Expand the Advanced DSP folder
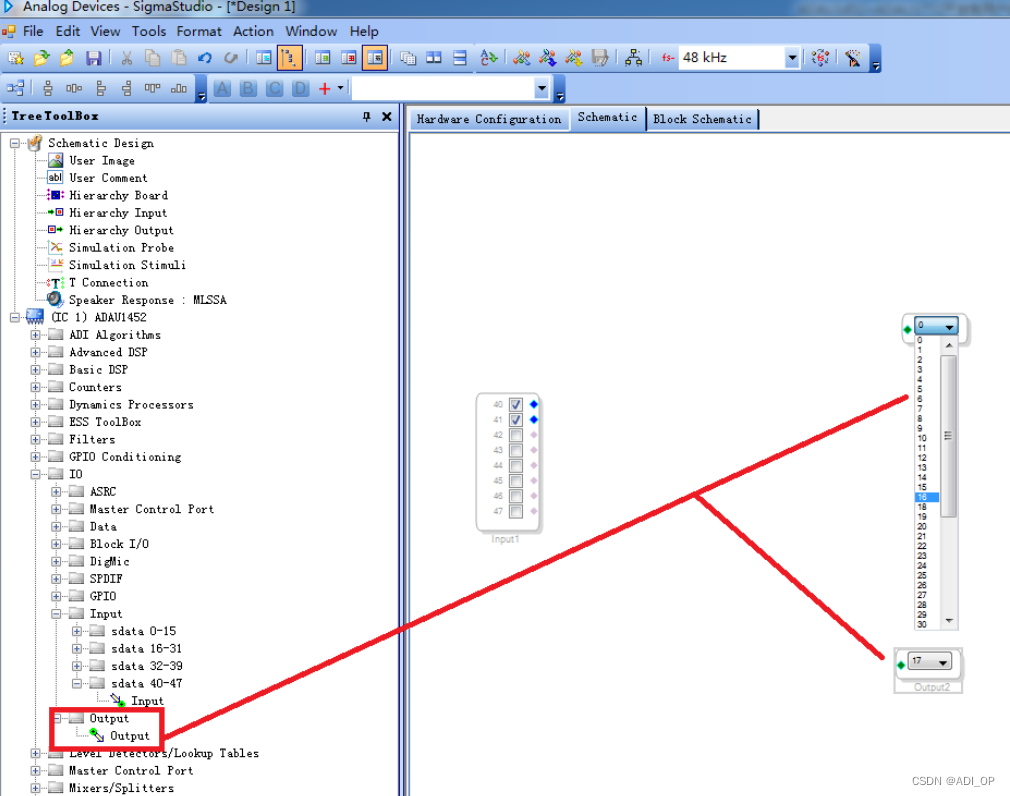1010x796 pixels. coord(35,352)
